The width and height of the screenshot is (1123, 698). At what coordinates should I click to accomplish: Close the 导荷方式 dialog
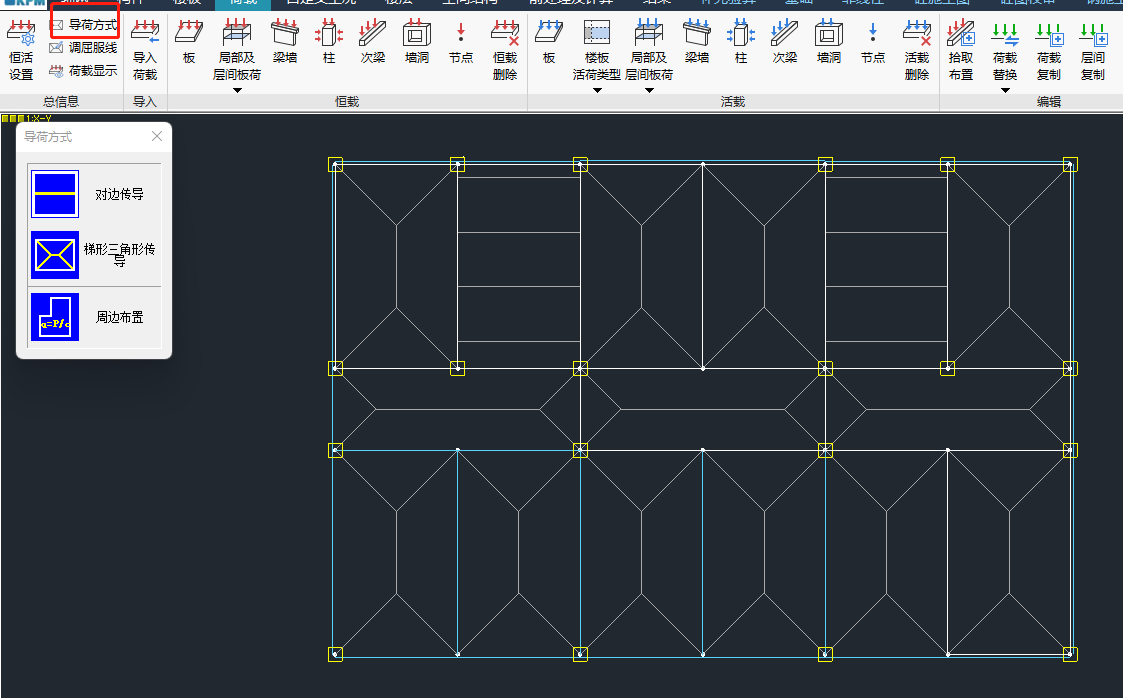click(x=157, y=136)
